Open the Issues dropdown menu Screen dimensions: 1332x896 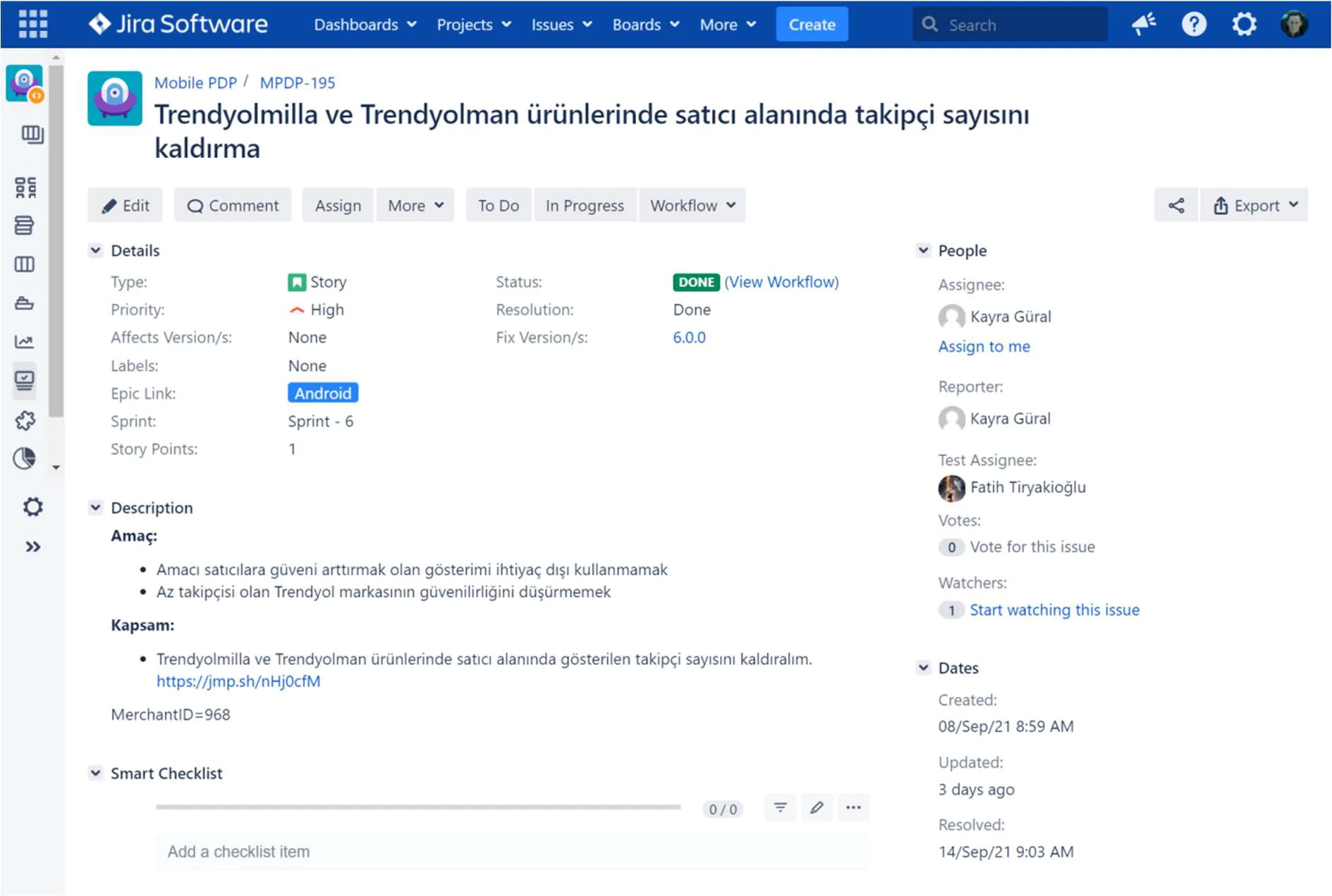pyautogui.click(x=561, y=25)
